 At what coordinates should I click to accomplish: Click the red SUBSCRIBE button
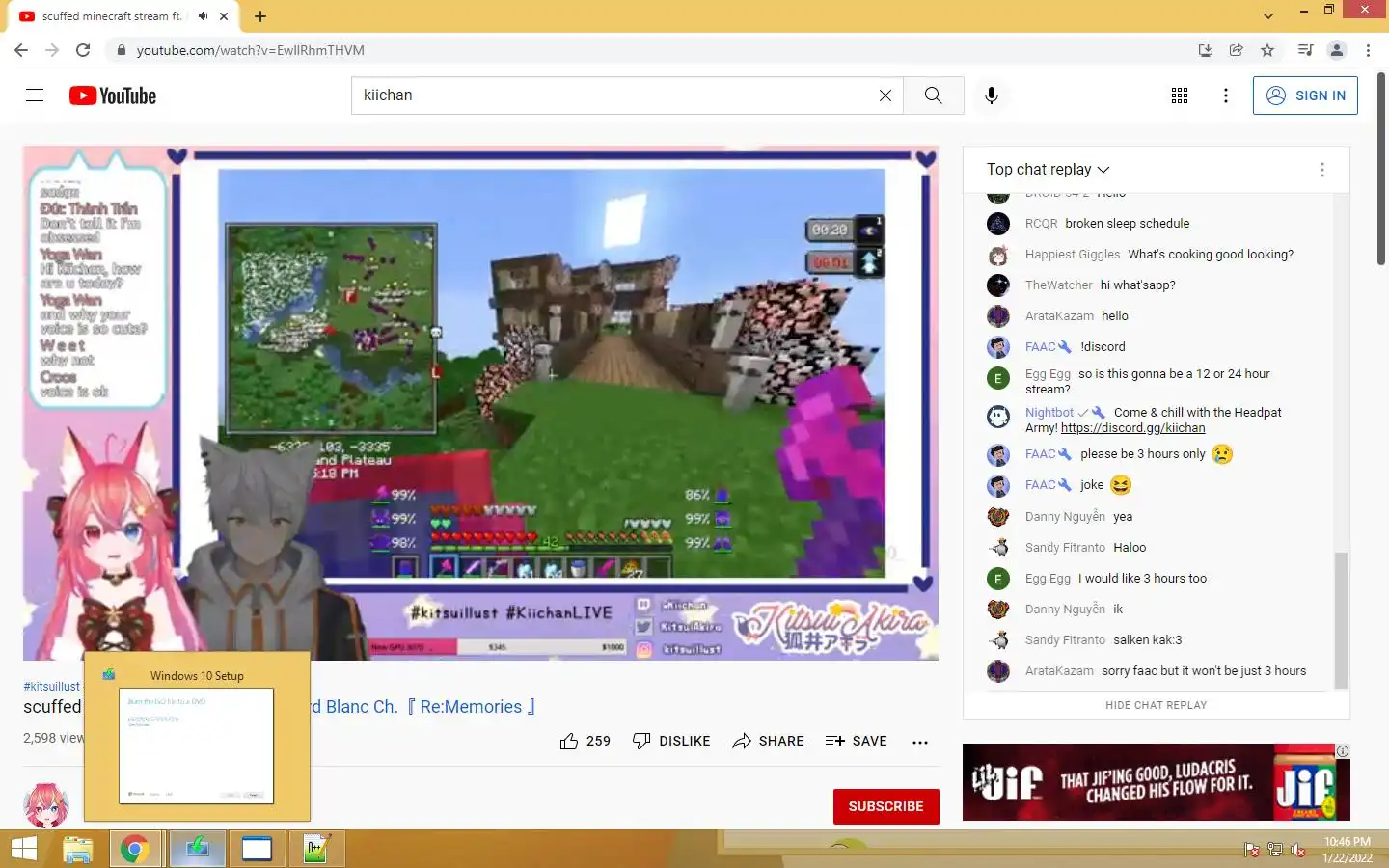(x=885, y=806)
